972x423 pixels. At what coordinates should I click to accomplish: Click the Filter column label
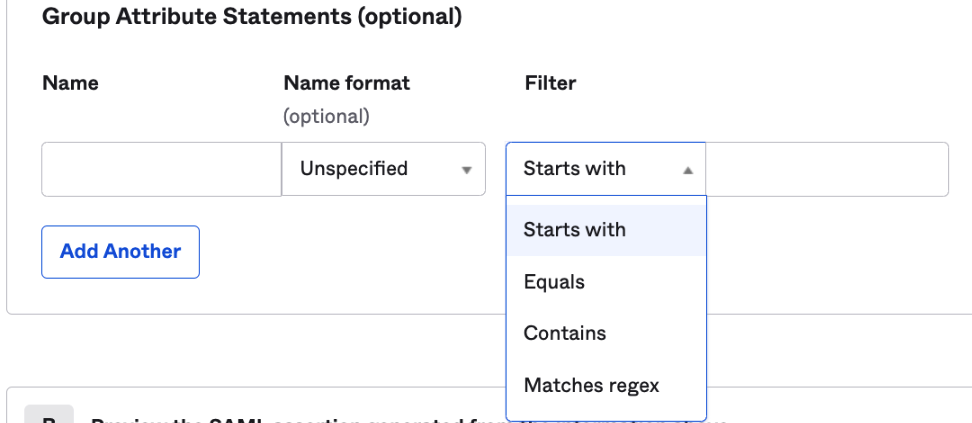(550, 84)
